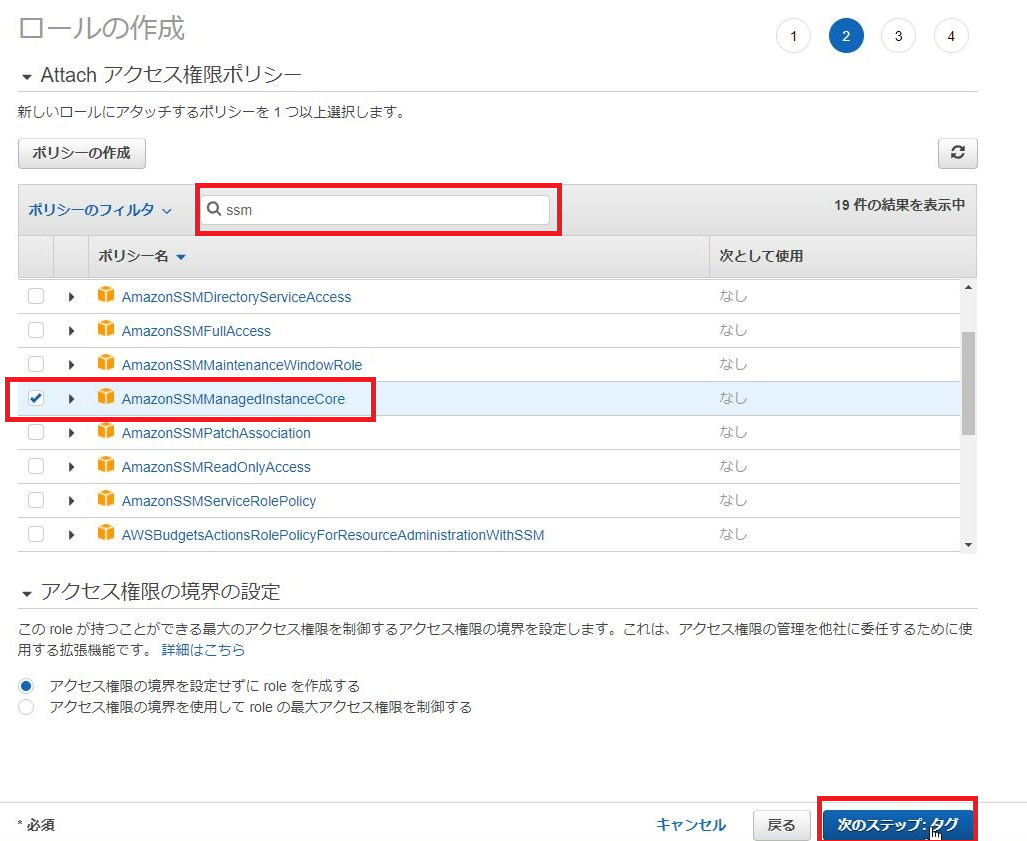Select 'アクセス権限の境界を使用して' radio option
The width and height of the screenshot is (1027, 841).
(x=26, y=707)
